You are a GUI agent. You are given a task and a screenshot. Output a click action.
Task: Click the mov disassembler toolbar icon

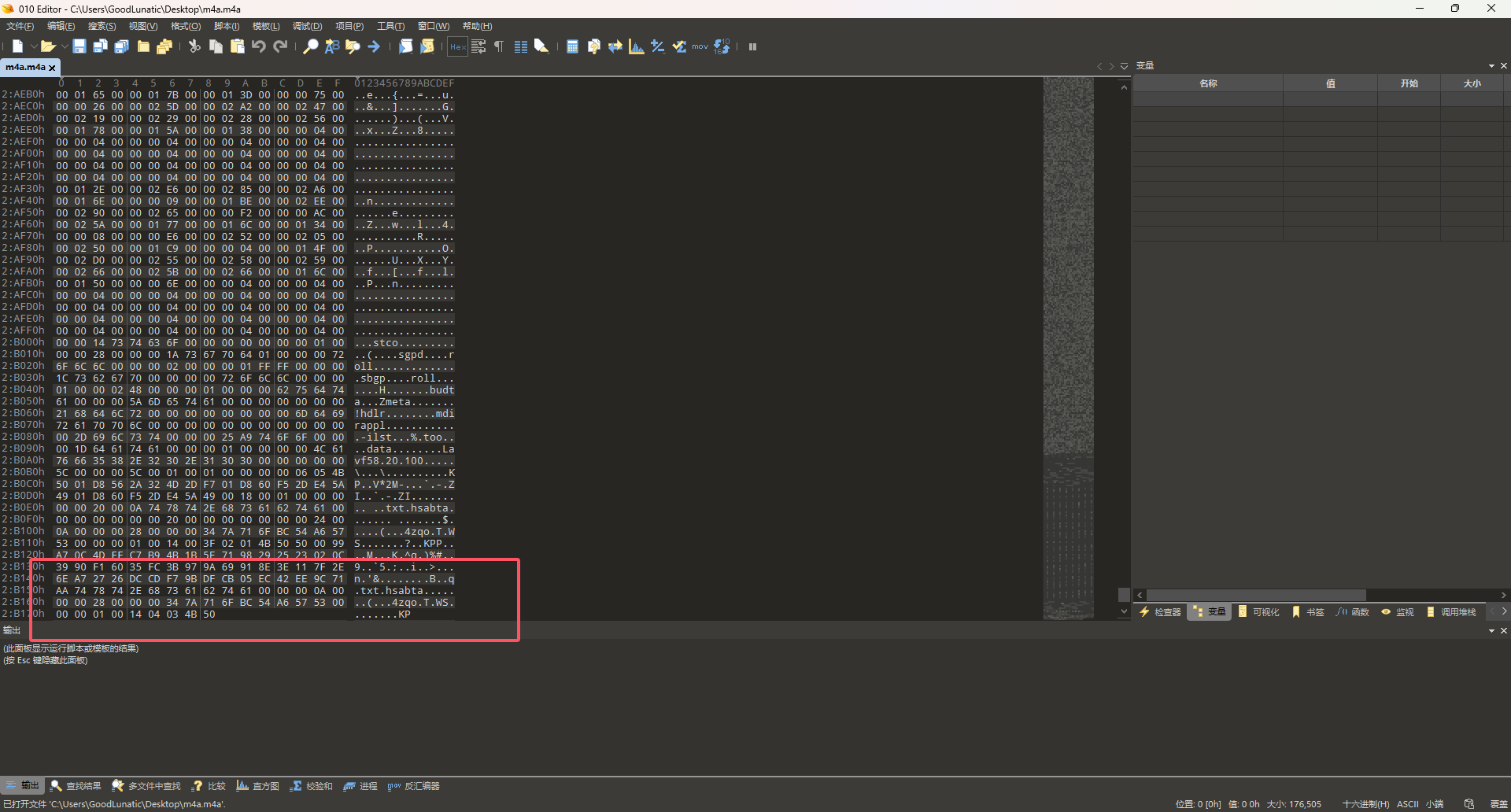(700, 46)
